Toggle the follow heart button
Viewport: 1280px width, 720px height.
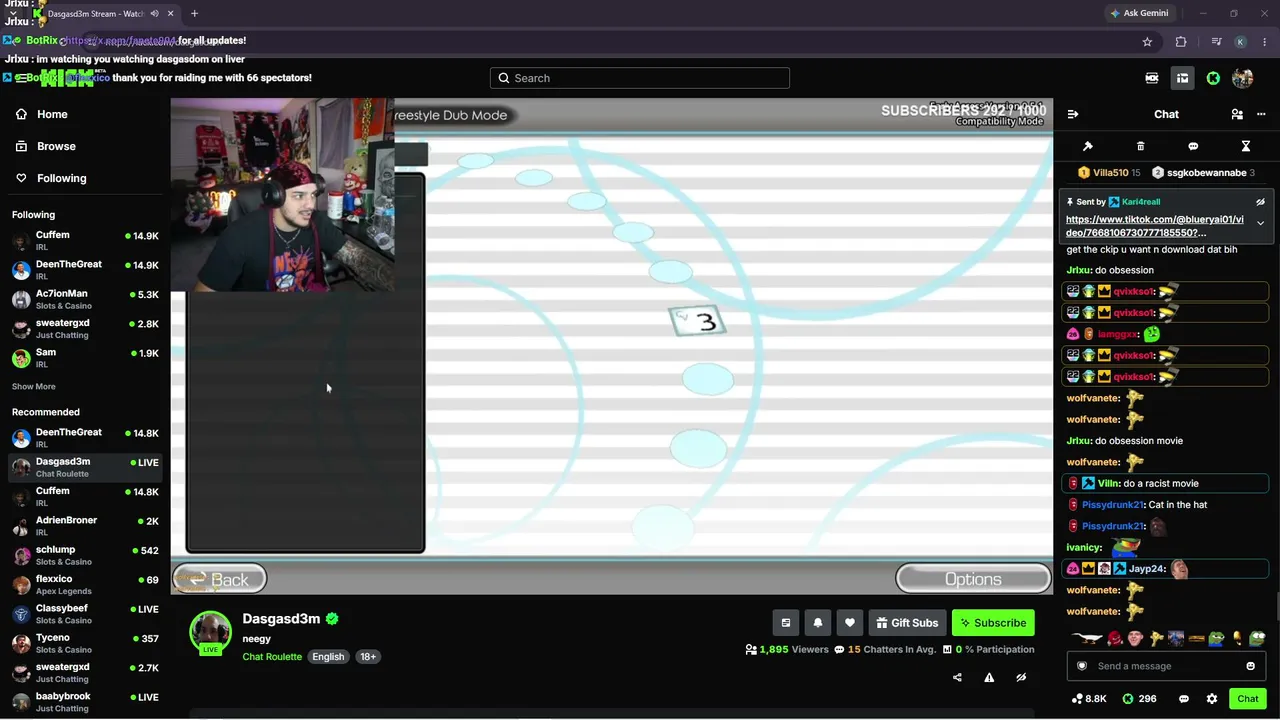(x=850, y=623)
